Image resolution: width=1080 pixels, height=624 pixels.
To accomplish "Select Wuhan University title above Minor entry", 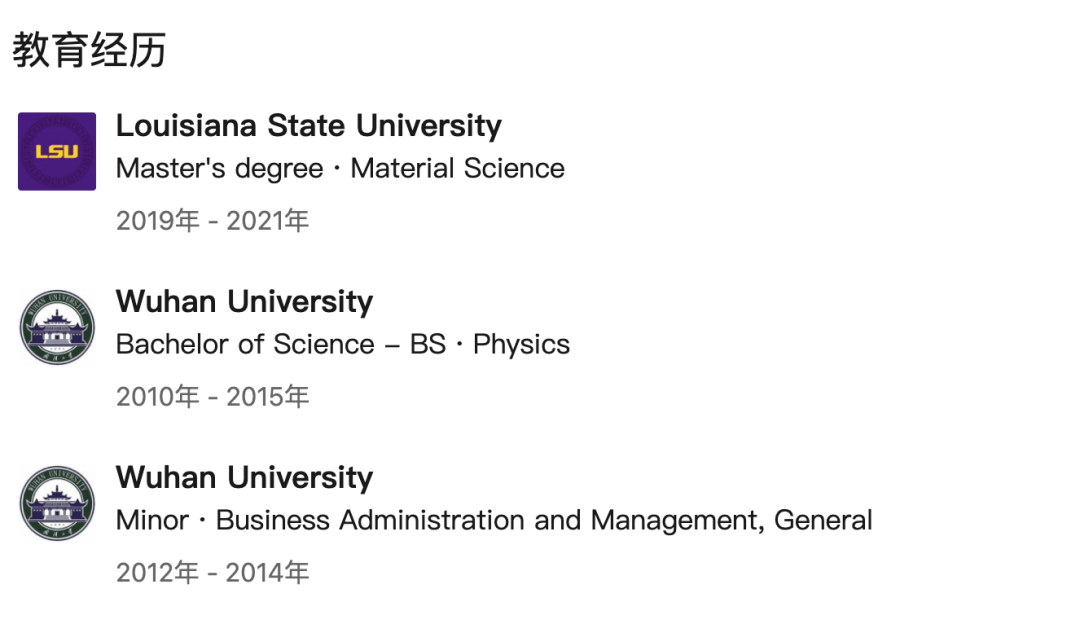I will pyautogui.click(x=245, y=478).
